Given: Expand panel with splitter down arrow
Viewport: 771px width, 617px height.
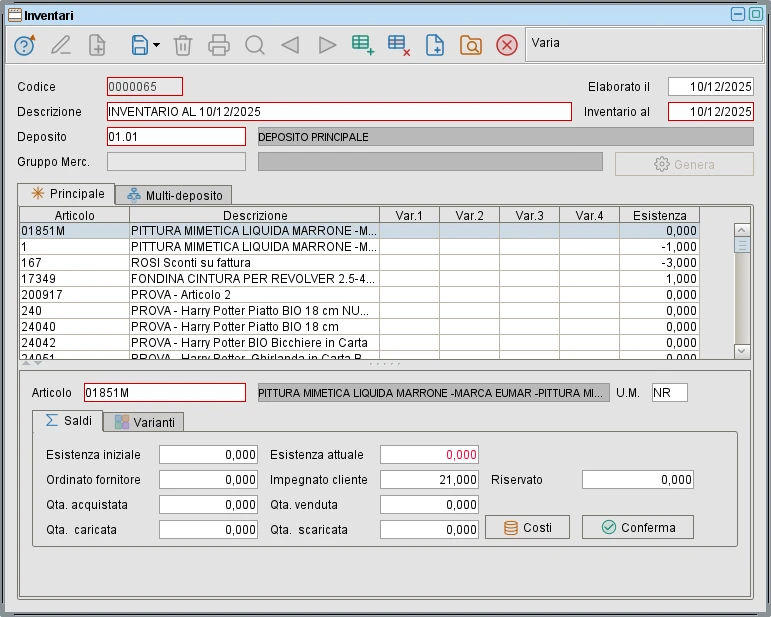Looking at the screenshot, I should (x=38, y=363).
